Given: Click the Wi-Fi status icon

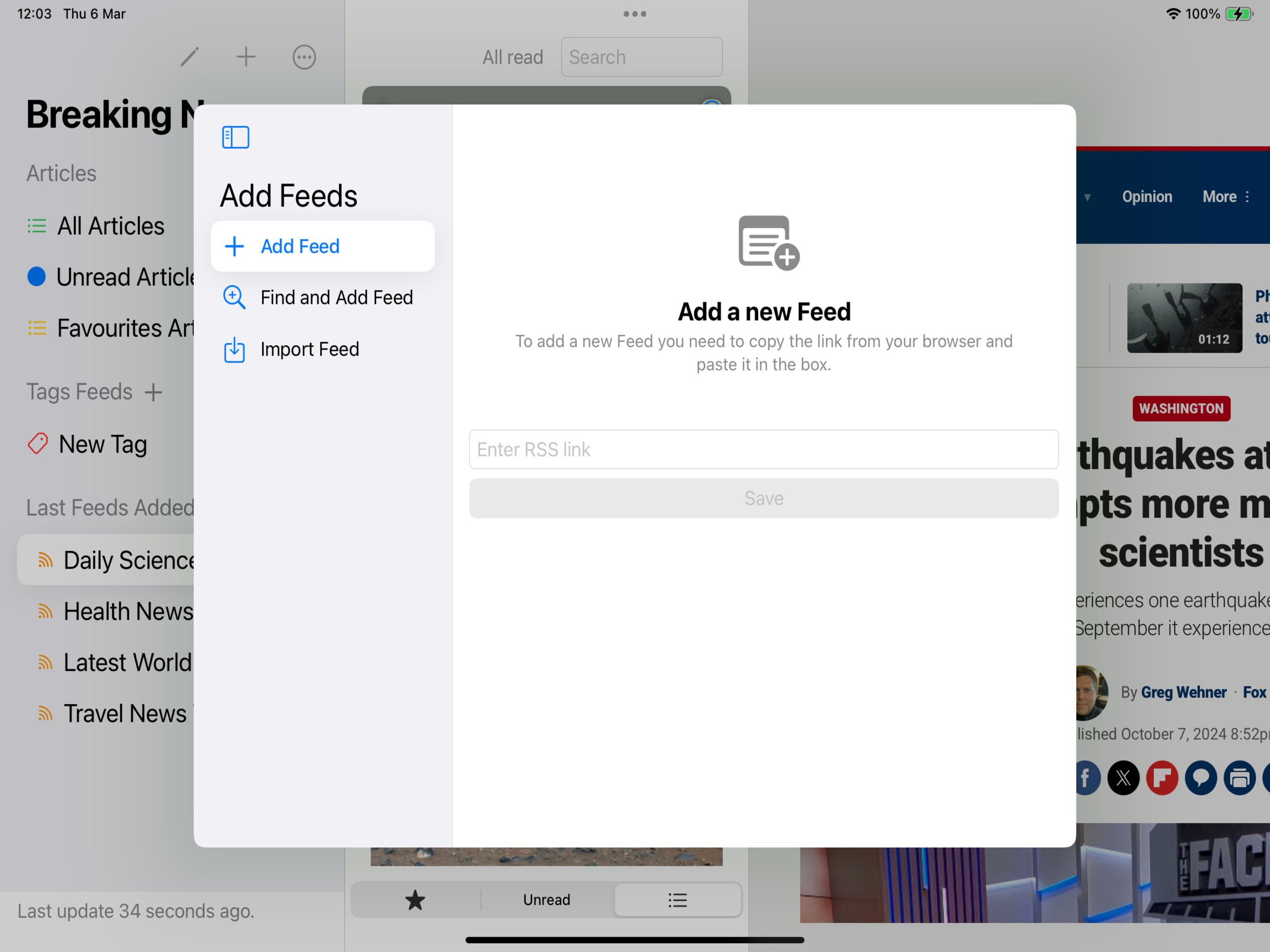Looking at the screenshot, I should click(1174, 14).
